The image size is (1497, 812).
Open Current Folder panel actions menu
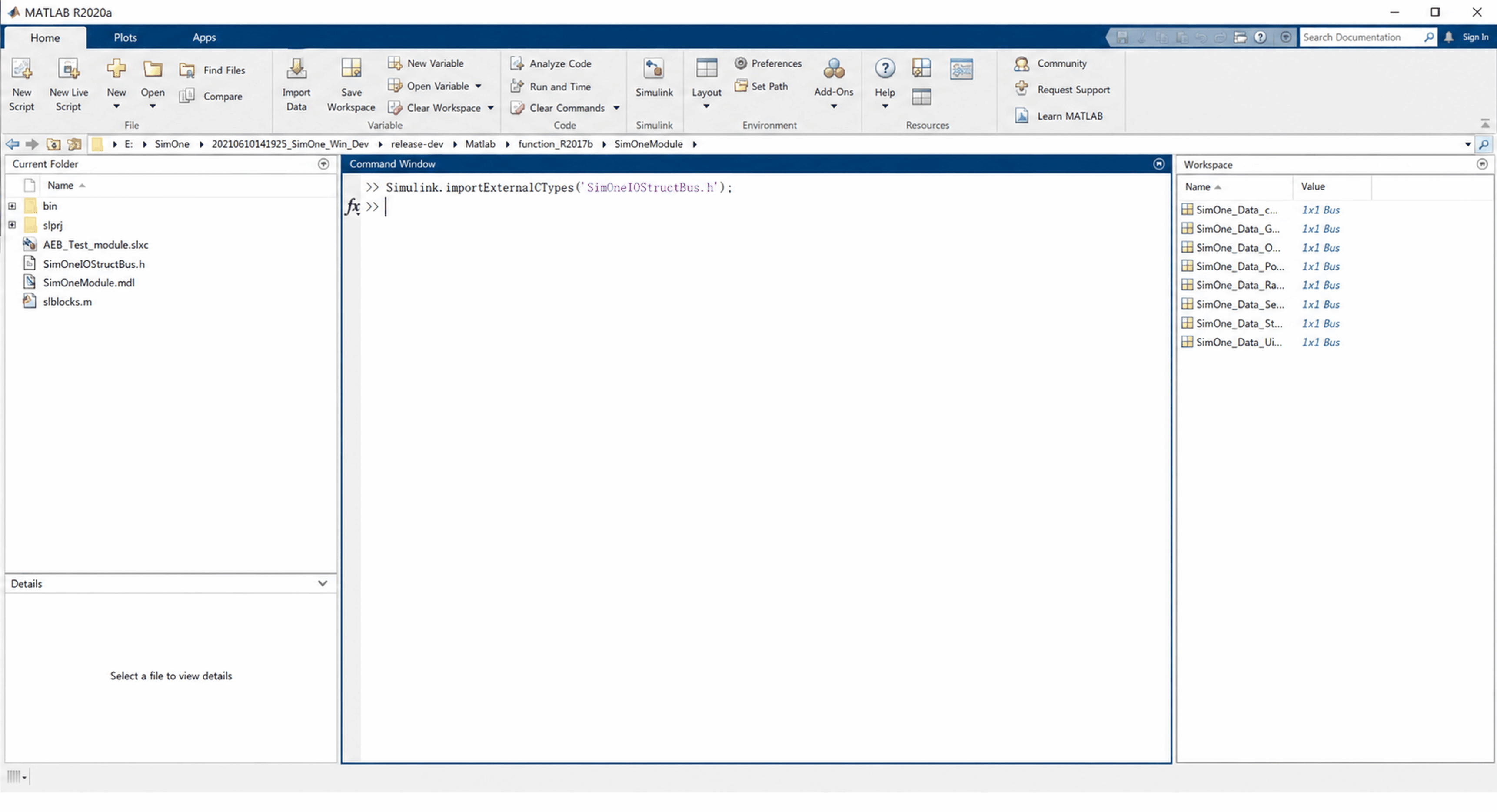pos(324,164)
